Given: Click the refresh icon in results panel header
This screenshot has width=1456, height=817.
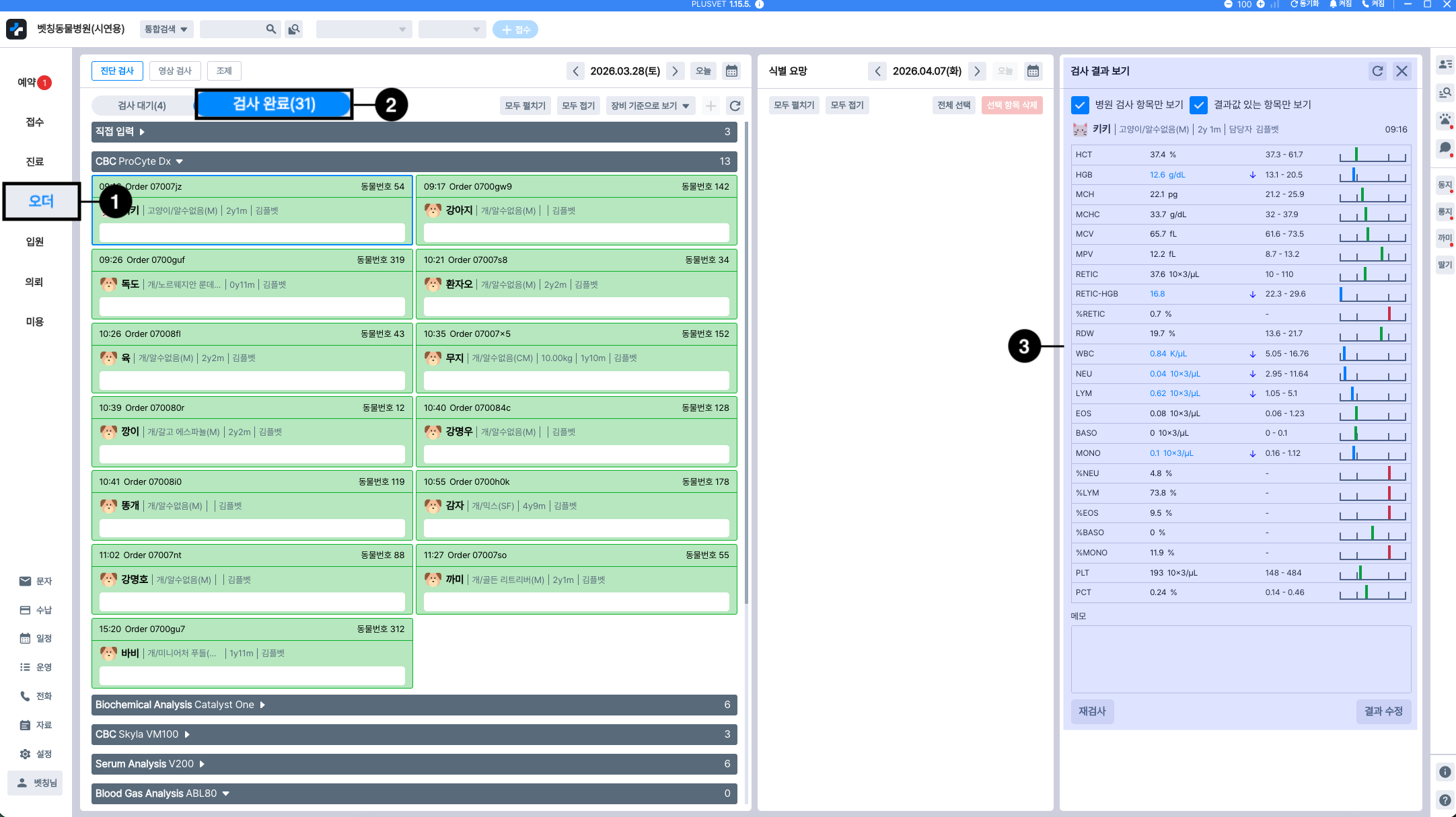Looking at the screenshot, I should click(x=1377, y=71).
